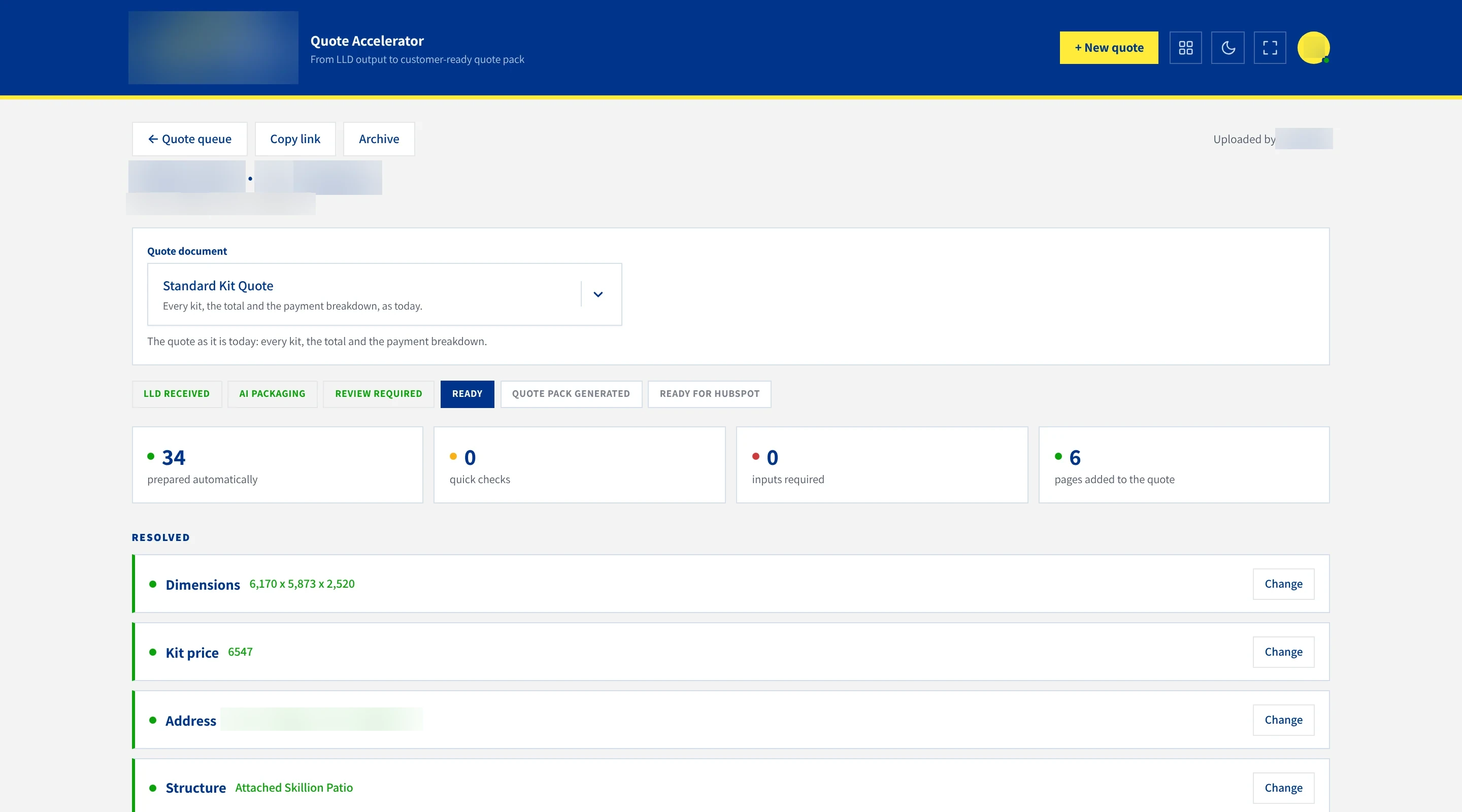The width and height of the screenshot is (1462, 812).
Task: Click the Quote Accelerator title
Action: tap(367, 41)
